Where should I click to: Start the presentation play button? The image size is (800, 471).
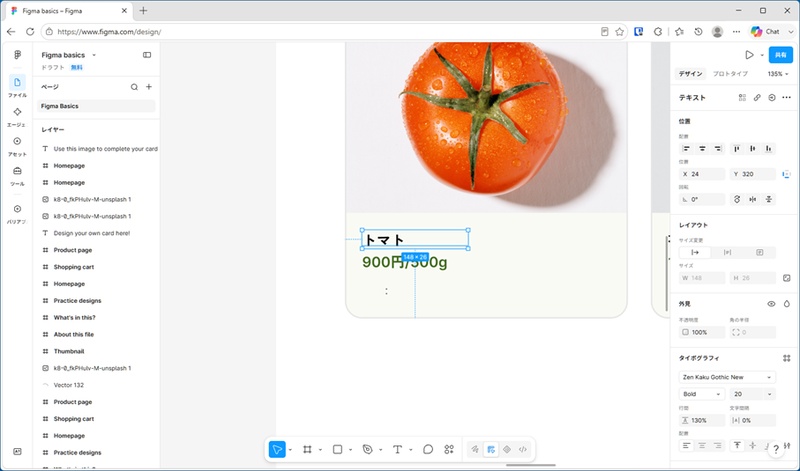[749, 55]
